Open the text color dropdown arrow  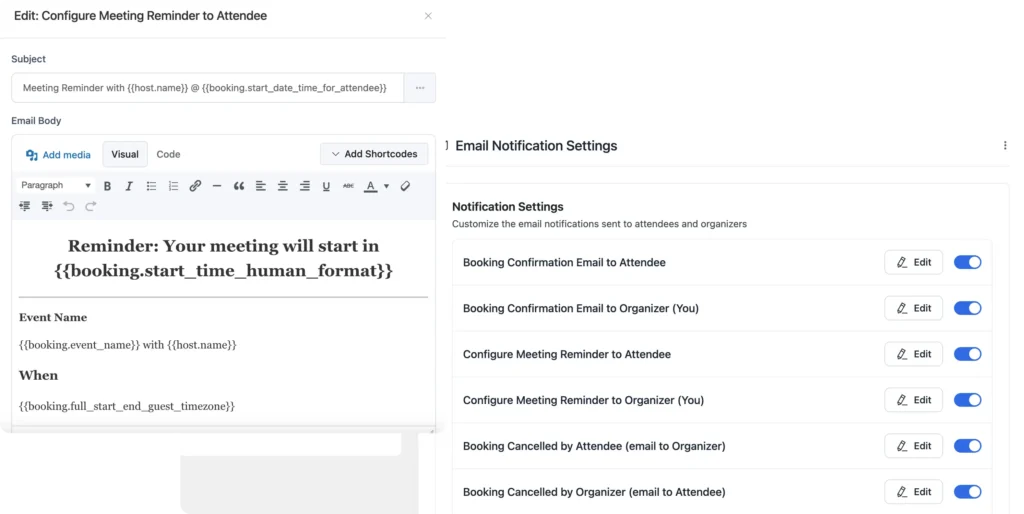pyautogui.click(x=387, y=186)
